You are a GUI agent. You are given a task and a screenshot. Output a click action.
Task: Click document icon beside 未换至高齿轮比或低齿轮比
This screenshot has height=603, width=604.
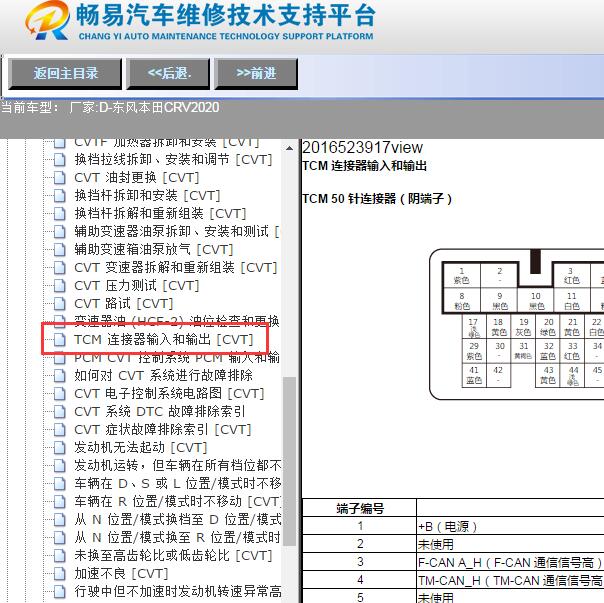point(60,556)
